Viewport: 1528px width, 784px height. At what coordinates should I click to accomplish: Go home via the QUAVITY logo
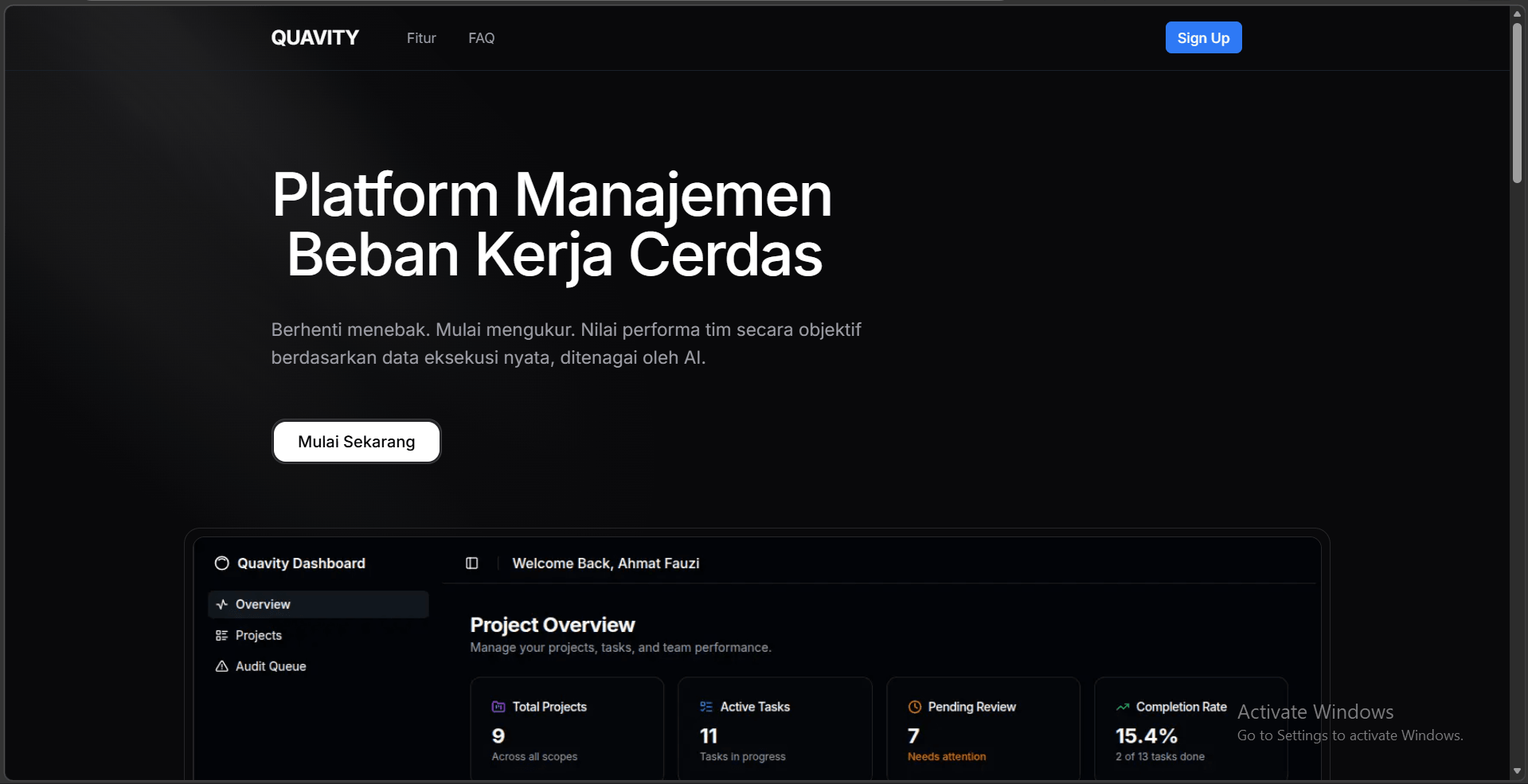315,38
